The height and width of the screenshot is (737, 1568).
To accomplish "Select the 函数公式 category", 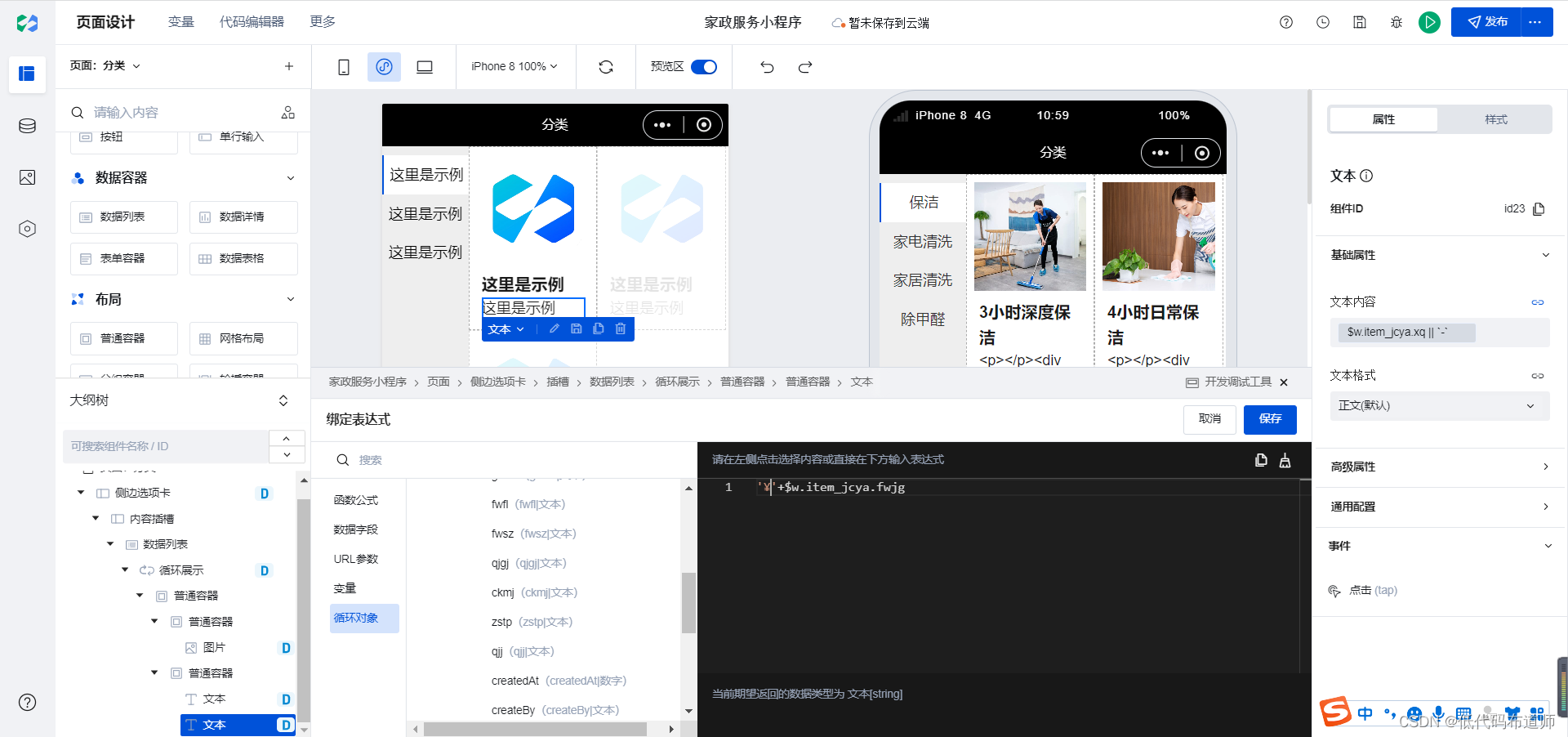I will coord(356,500).
